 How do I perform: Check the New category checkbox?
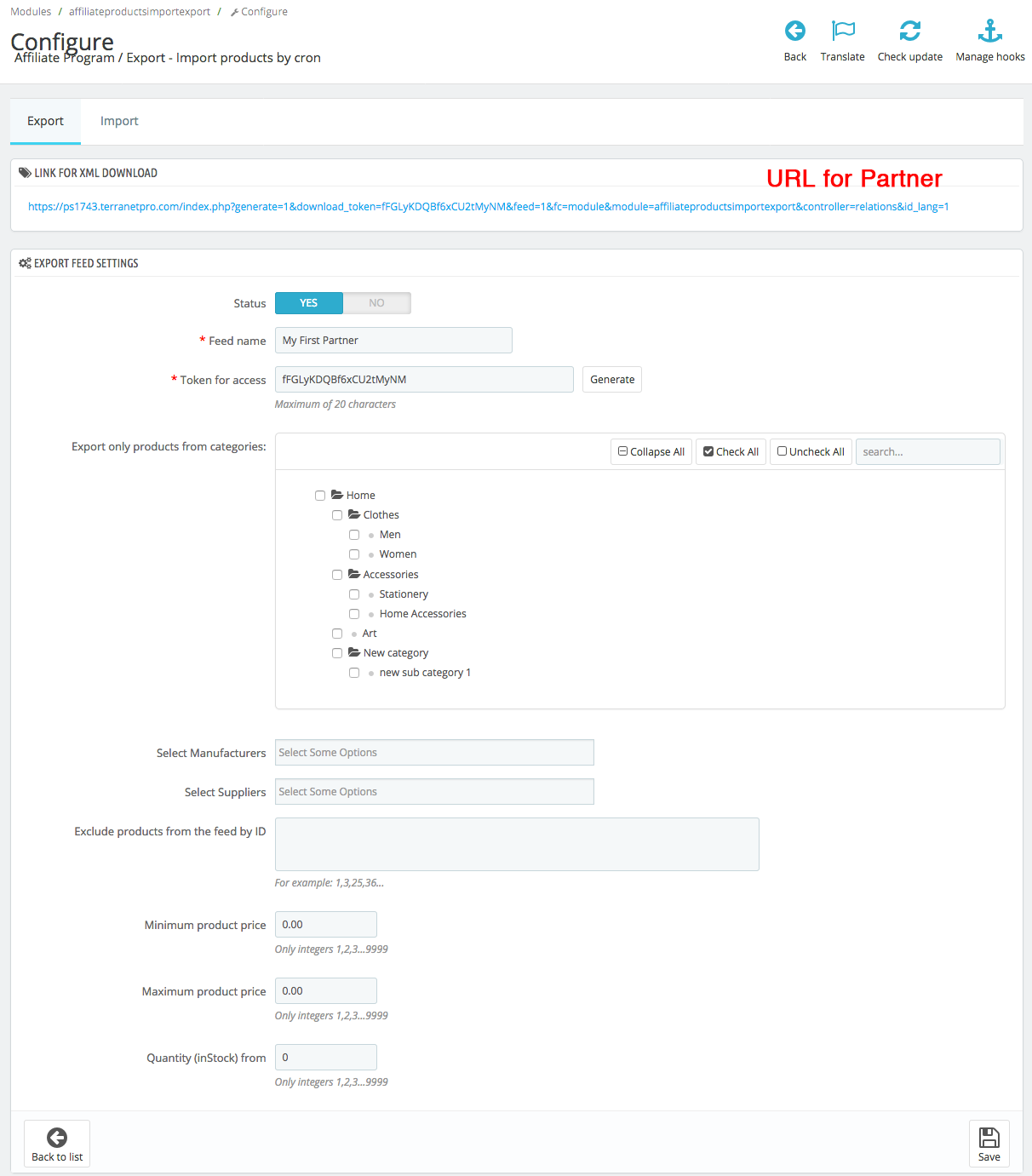tap(337, 653)
